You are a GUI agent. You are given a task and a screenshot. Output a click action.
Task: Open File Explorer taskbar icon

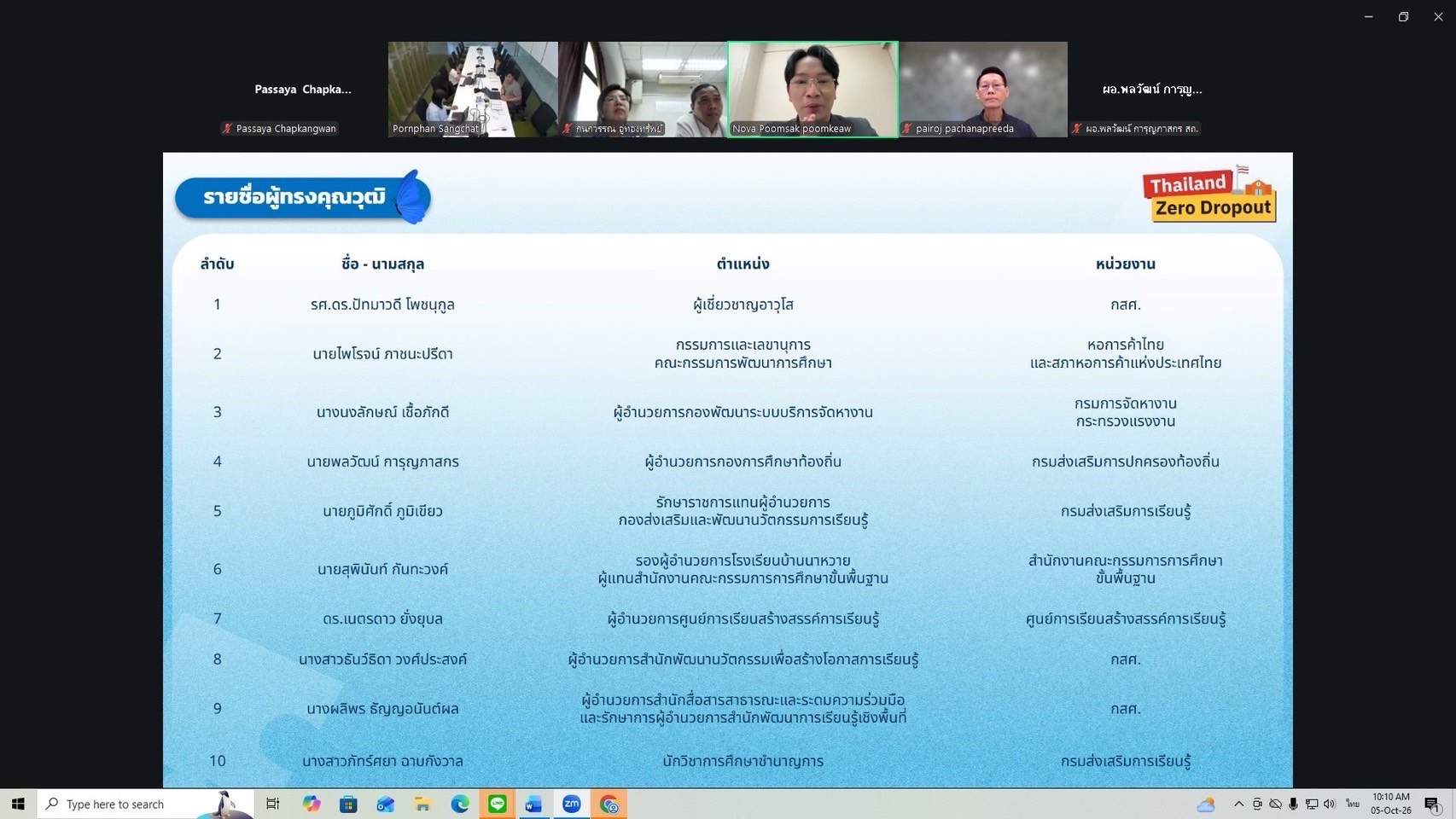point(422,804)
